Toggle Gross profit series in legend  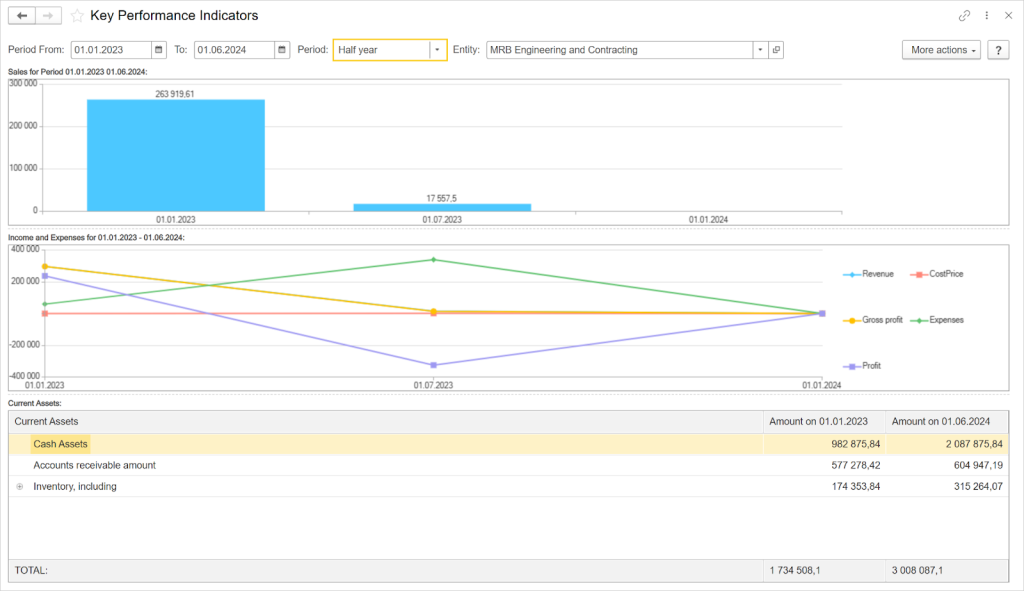pos(873,320)
